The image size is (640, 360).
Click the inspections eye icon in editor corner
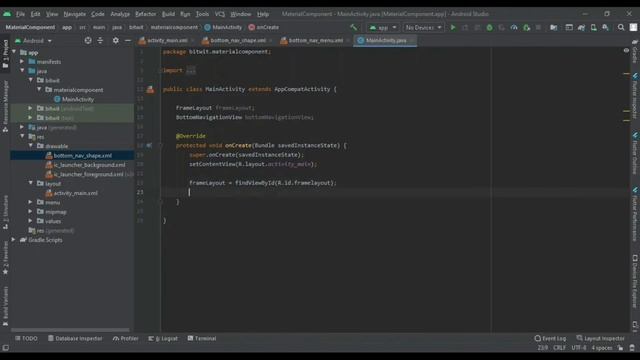(626, 51)
